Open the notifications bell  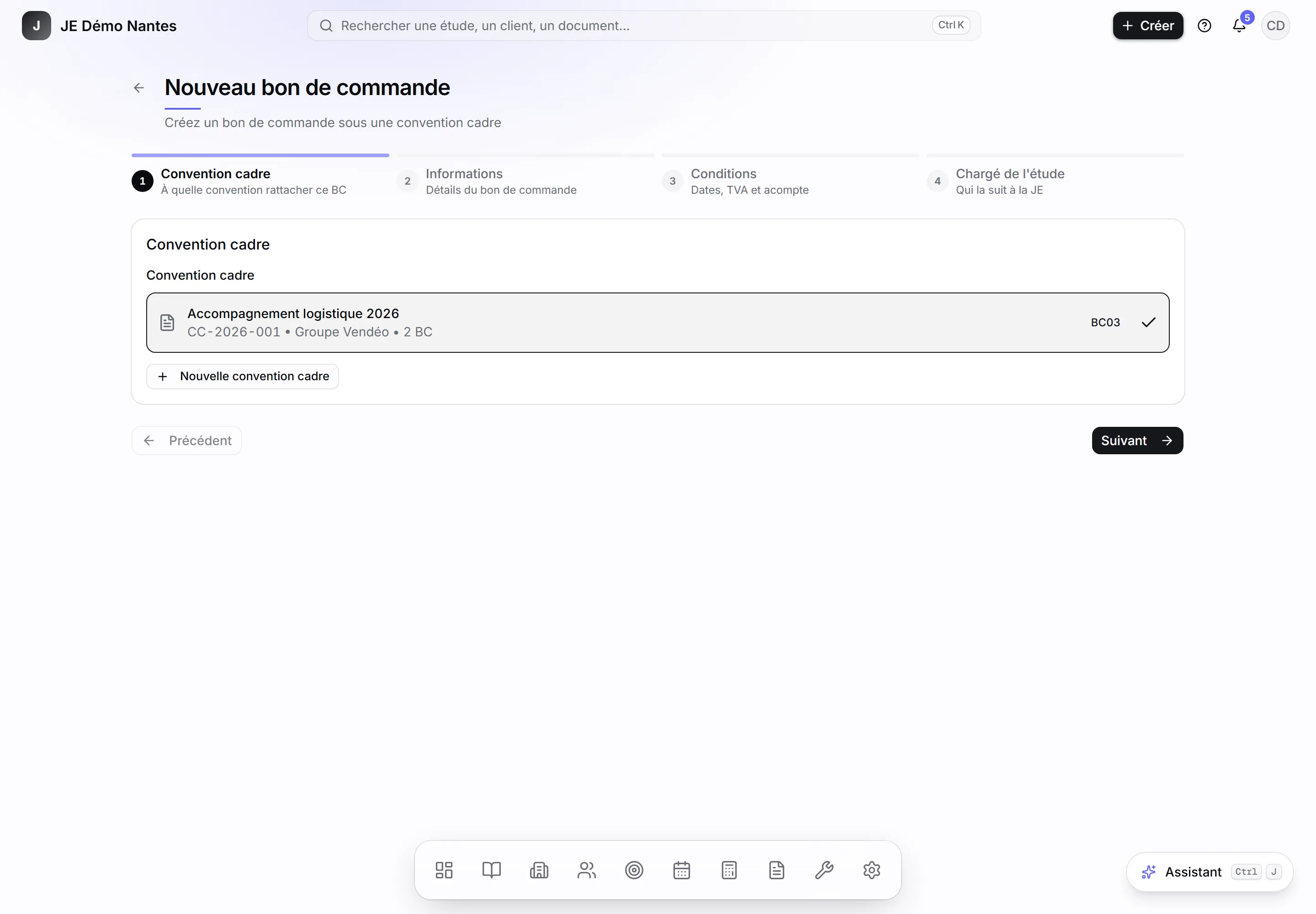point(1239,26)
